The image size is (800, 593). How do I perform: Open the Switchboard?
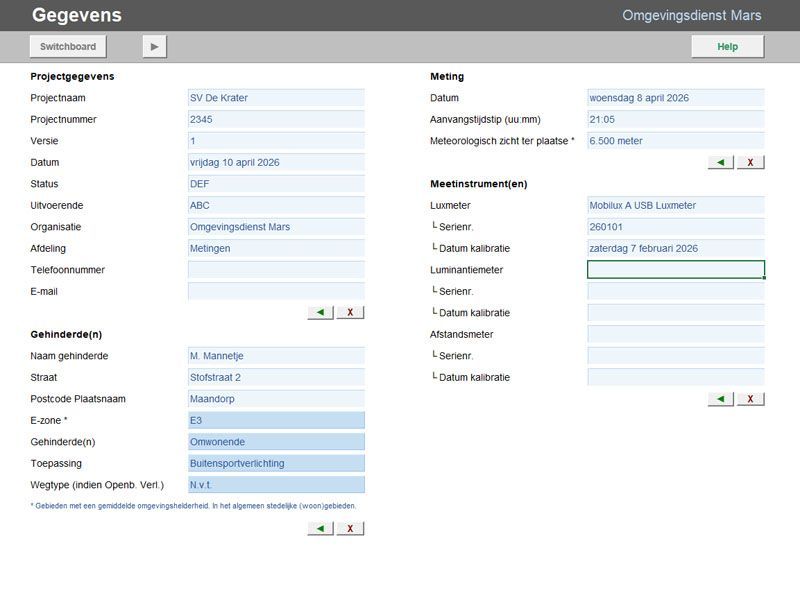68,46
